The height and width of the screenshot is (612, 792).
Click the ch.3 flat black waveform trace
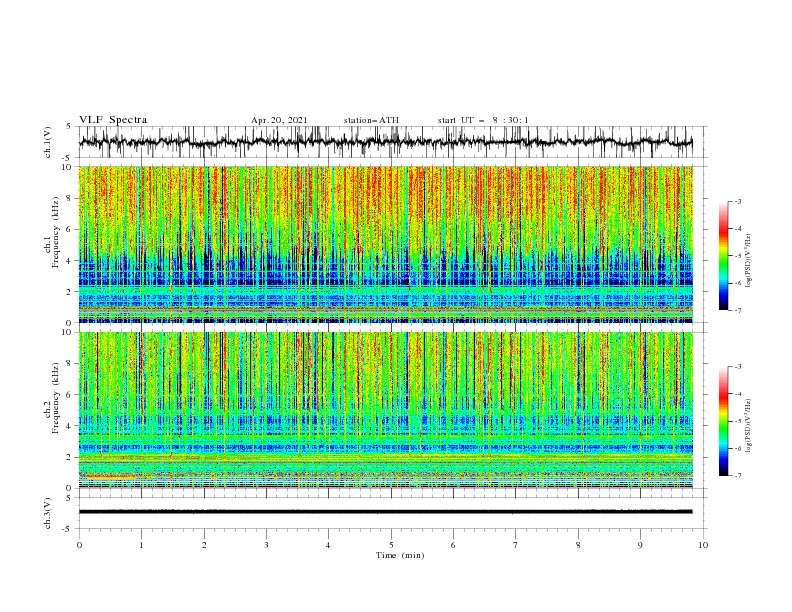pos(385,512)
